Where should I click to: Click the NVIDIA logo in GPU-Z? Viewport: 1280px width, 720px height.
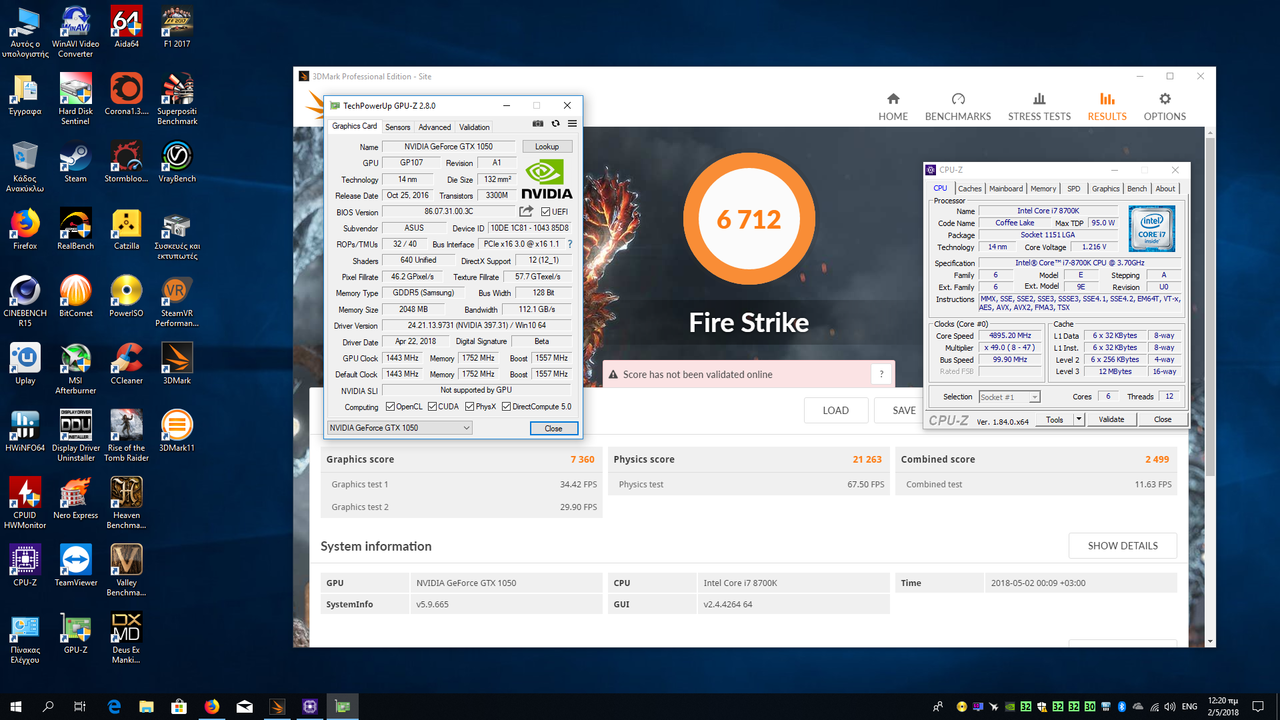point(548,178)
